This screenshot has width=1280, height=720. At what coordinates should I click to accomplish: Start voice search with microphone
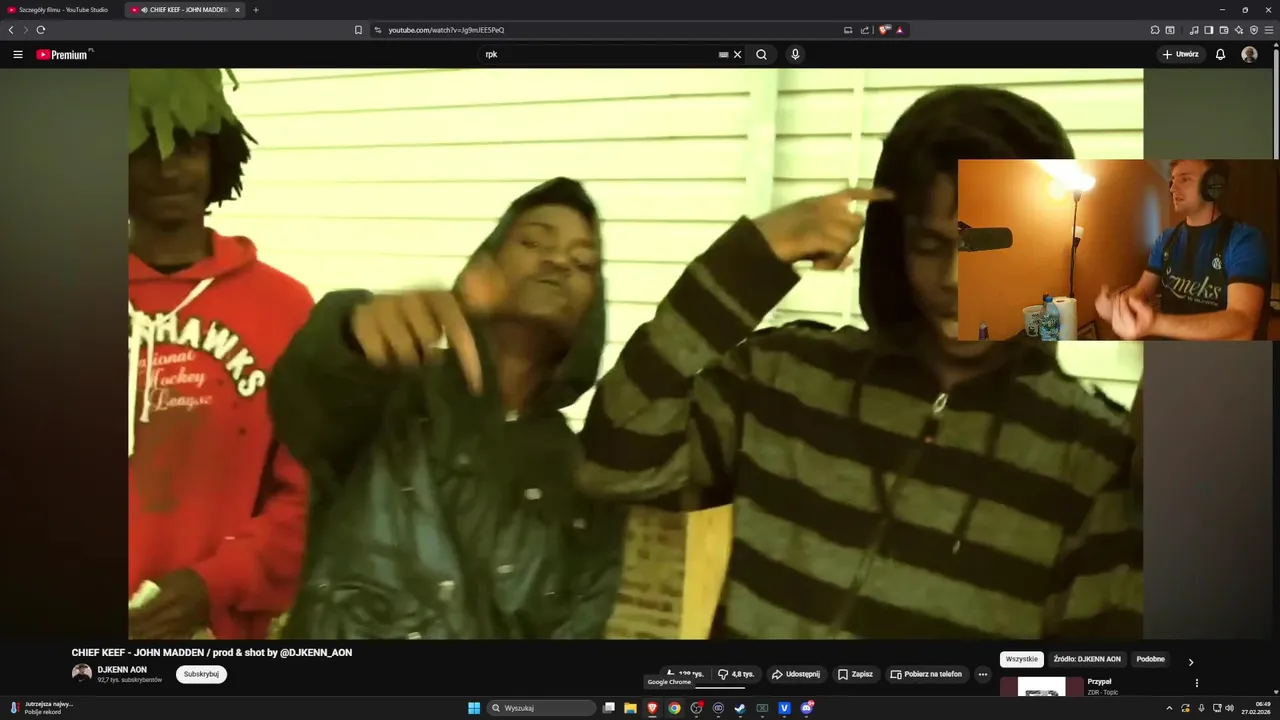[795, 55]
